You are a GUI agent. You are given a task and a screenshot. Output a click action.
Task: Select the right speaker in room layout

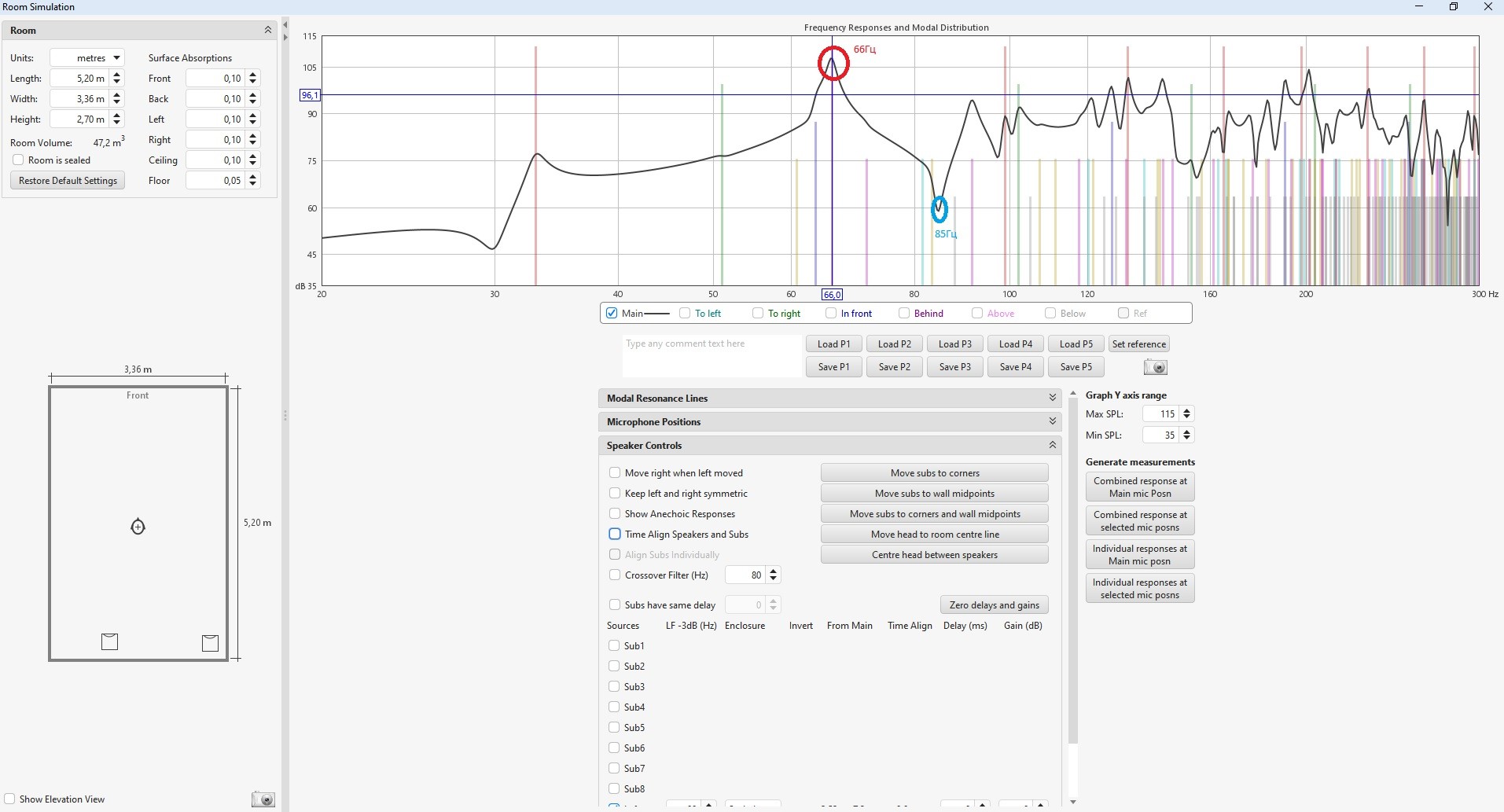pos(210,643)
